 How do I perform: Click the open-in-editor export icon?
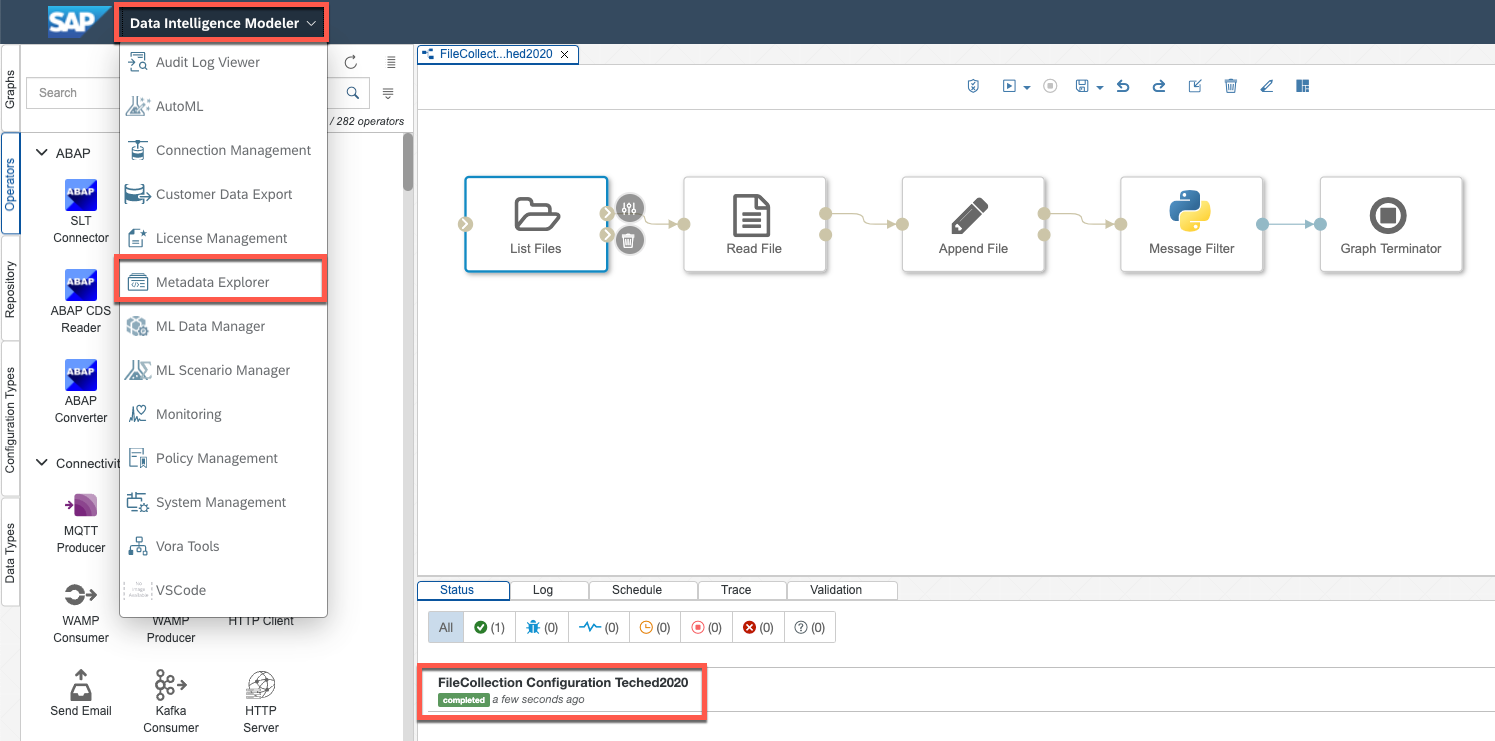[1195, 87]
